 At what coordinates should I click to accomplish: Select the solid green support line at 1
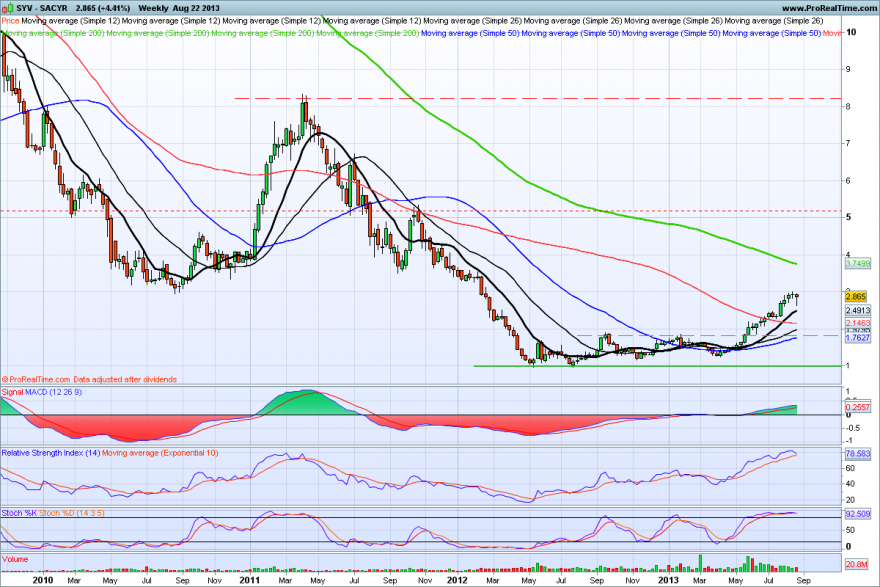658,366
